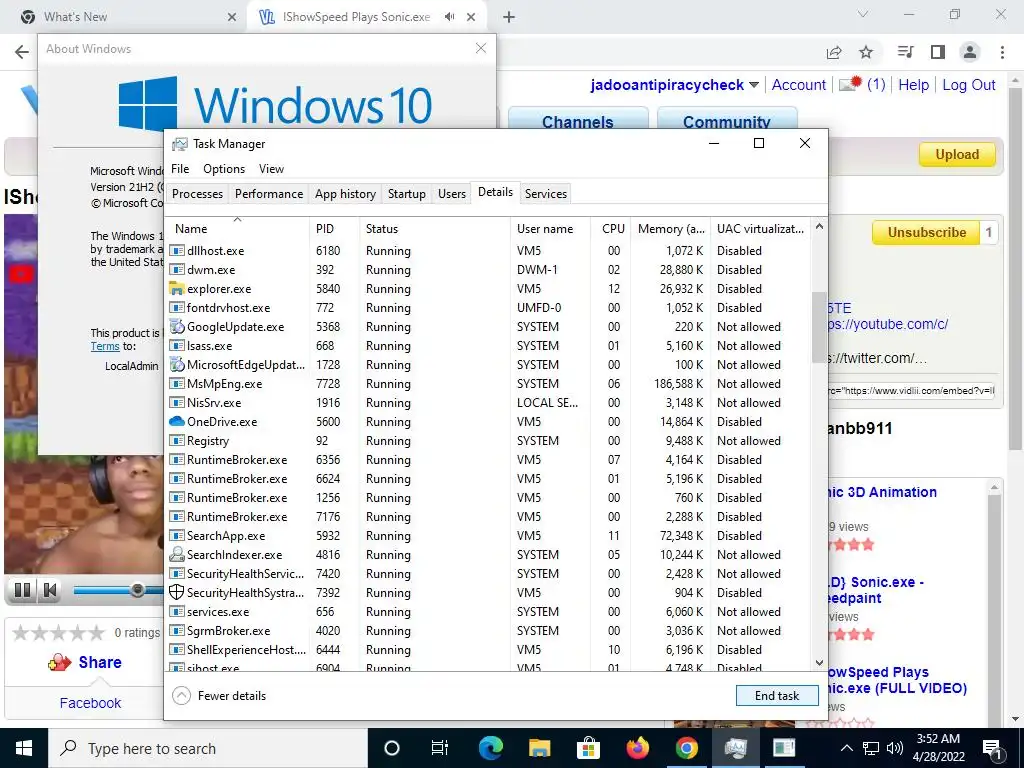Click the explorer.exe folder icon in Task Manager
The height and width of the screenshot is (768, 1024).
[x=176, y=289]
